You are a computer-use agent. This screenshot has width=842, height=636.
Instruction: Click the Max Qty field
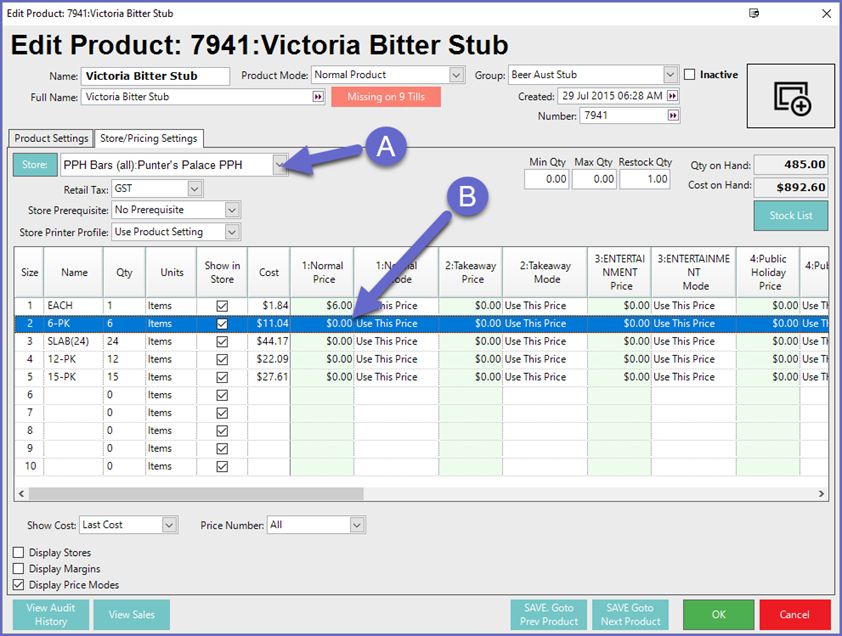pos(594,179)
